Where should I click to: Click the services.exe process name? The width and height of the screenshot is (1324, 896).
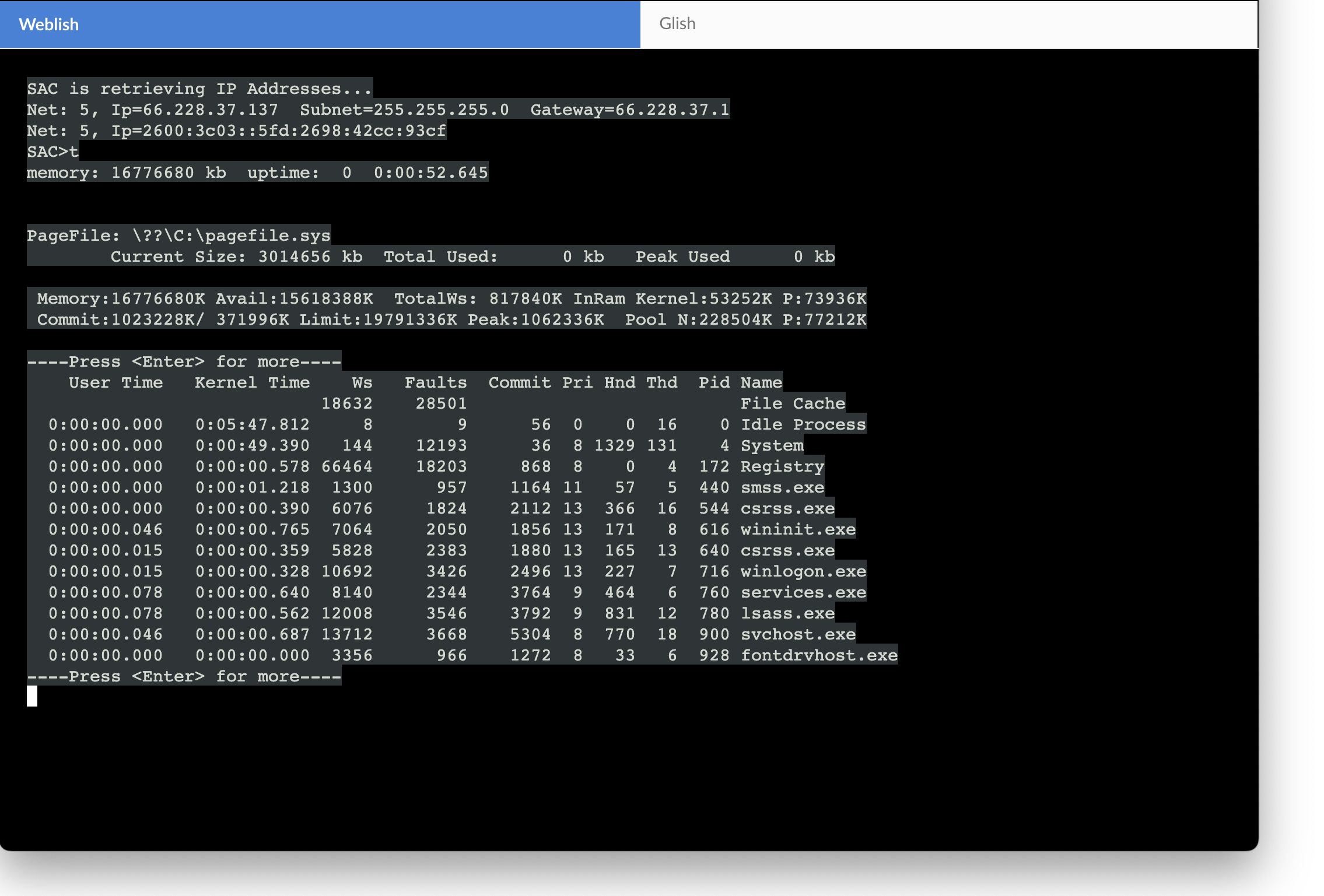coord(803,593)
